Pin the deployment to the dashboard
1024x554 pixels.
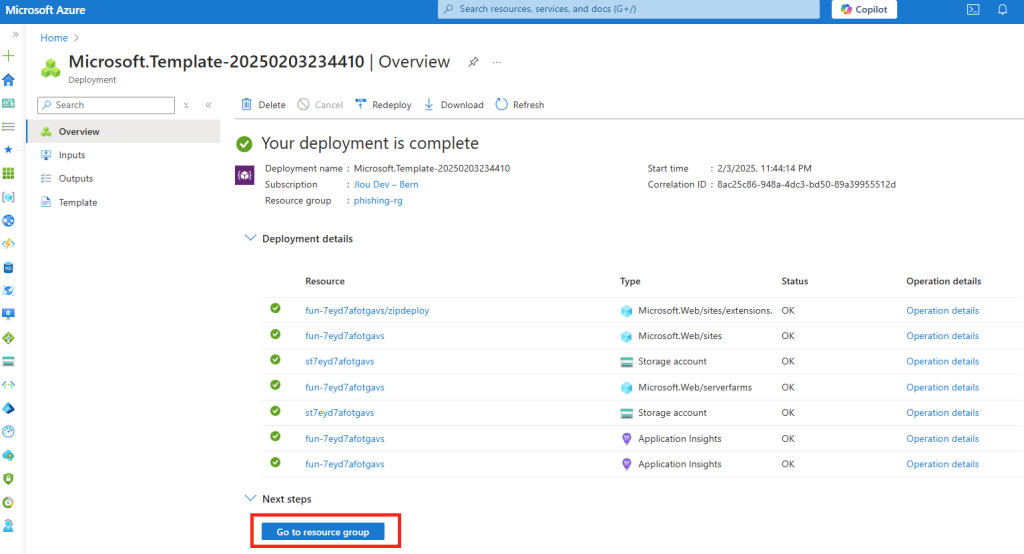473,62
